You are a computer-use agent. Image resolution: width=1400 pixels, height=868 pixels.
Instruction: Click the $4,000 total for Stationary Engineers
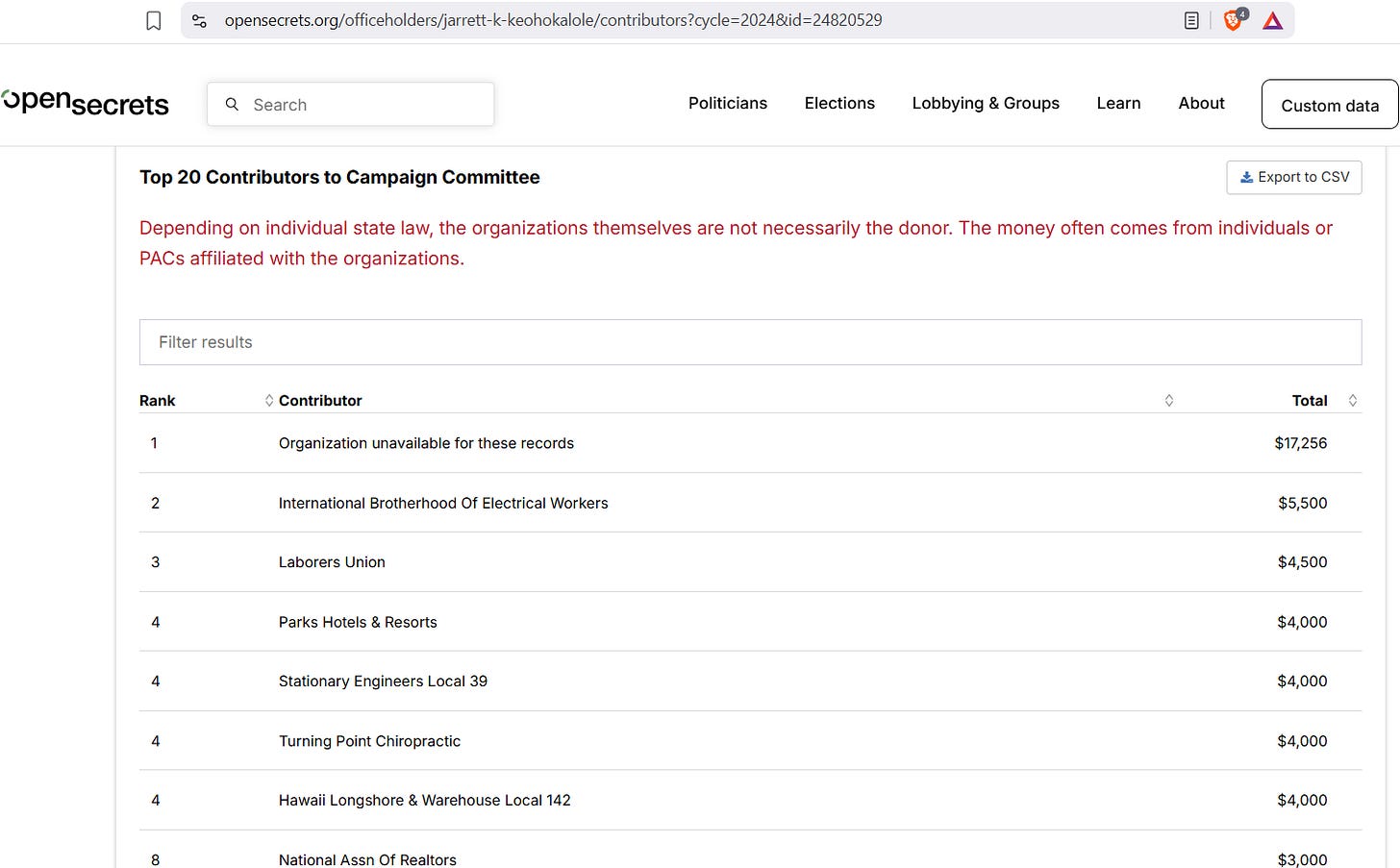1303,682
